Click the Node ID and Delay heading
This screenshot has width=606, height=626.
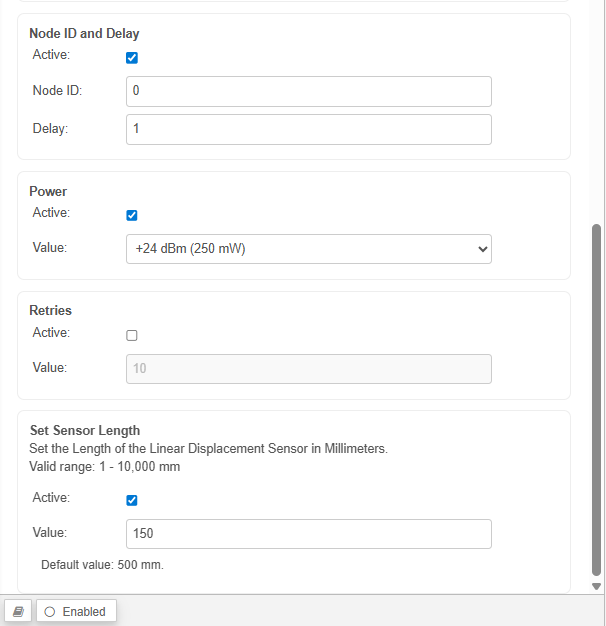point(84,34)
